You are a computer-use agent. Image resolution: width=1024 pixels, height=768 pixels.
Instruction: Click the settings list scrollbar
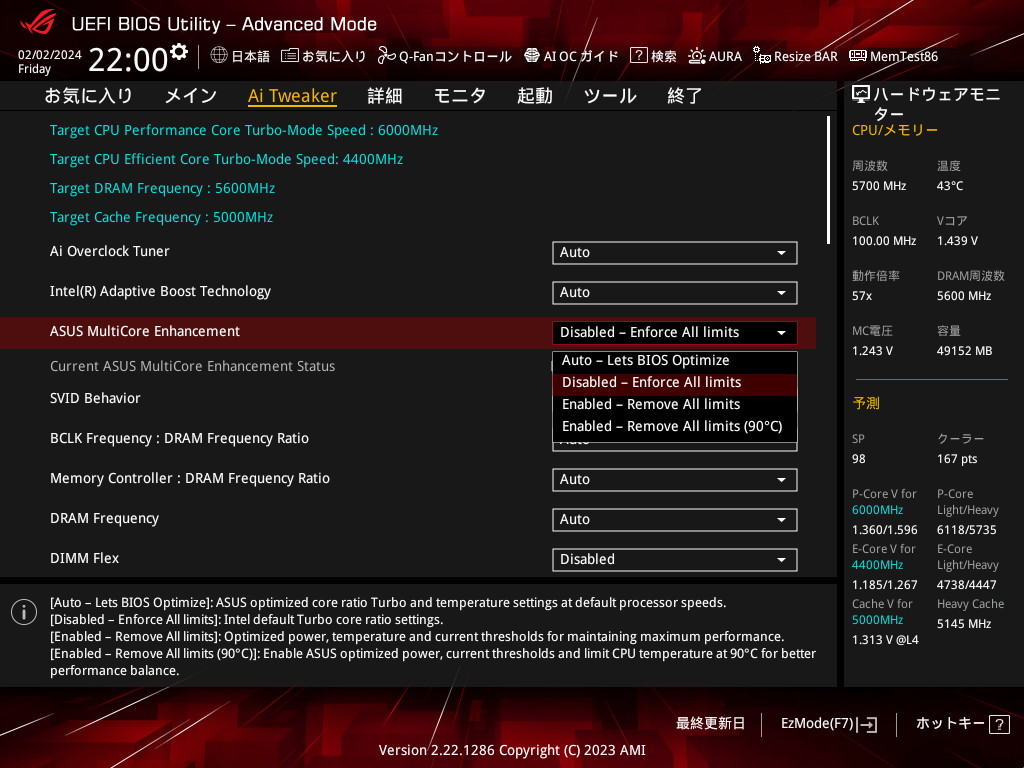coord(828,180)
